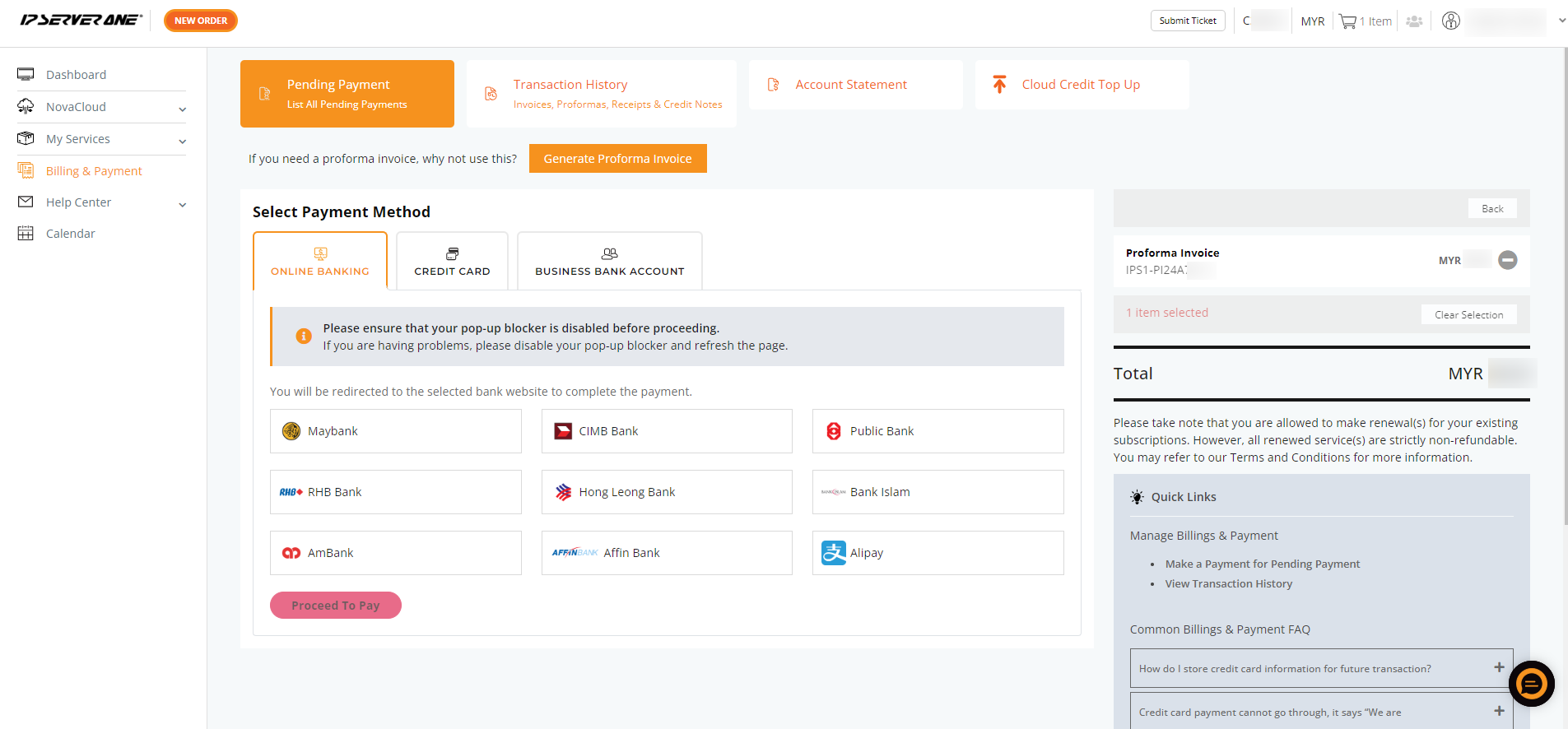Remove the Proforma Invoice with minus icon
Viewport: 1568px width, 729px height.
[x=1508, y=260]
